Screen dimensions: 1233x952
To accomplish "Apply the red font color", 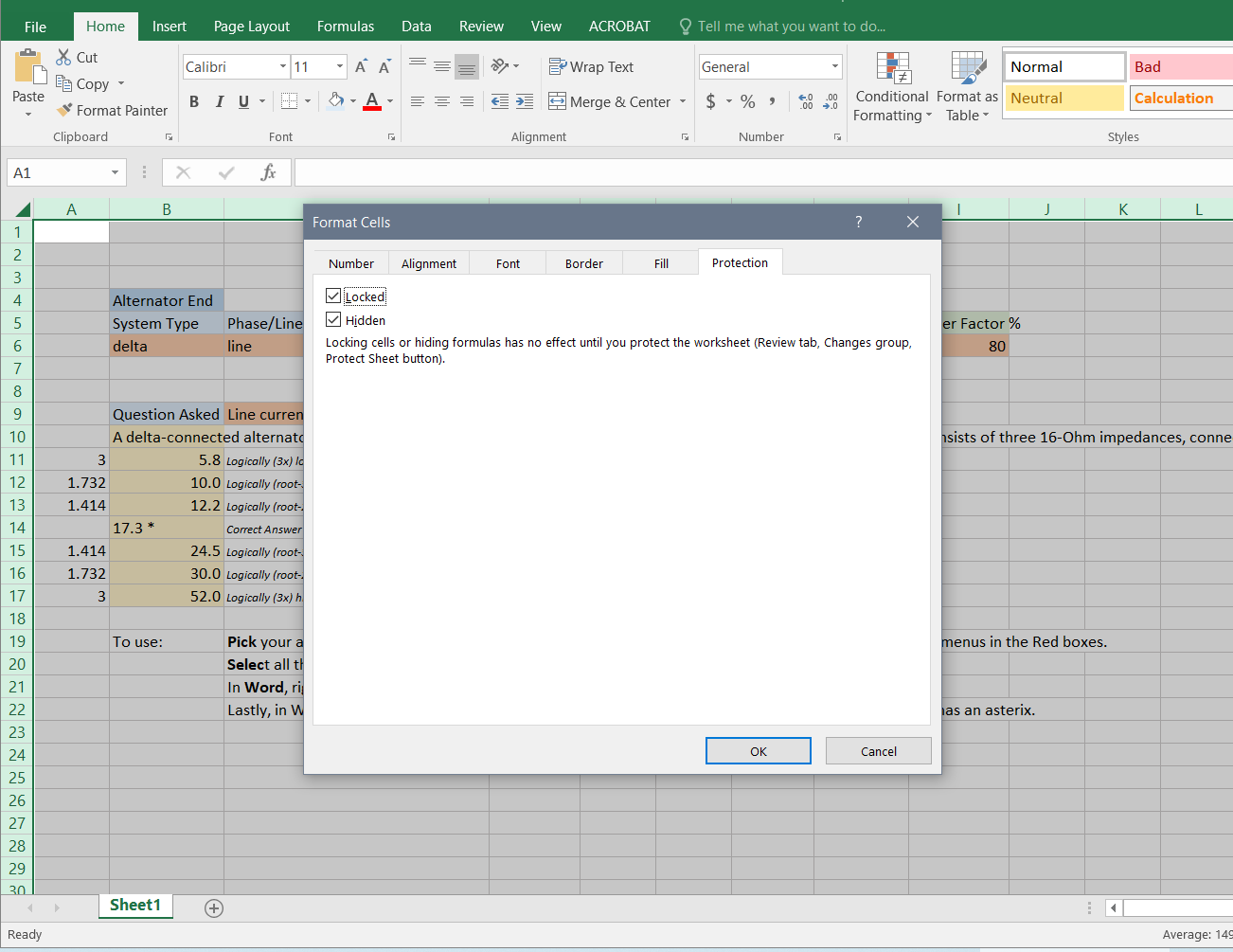I will 372,100.
